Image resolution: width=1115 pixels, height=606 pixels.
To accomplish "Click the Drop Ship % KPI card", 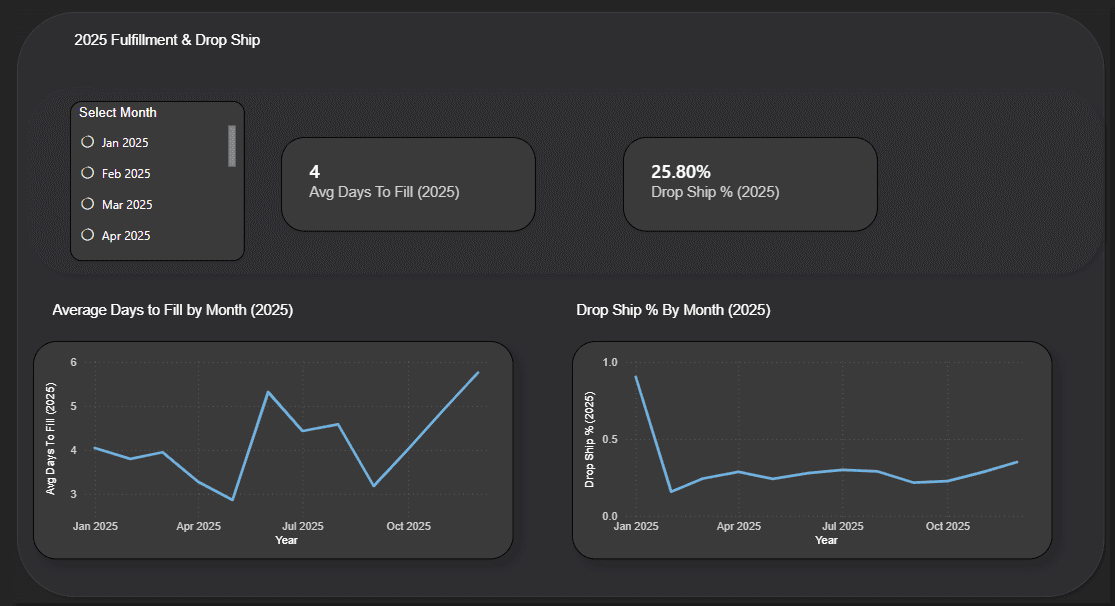I will coord(750,184).
